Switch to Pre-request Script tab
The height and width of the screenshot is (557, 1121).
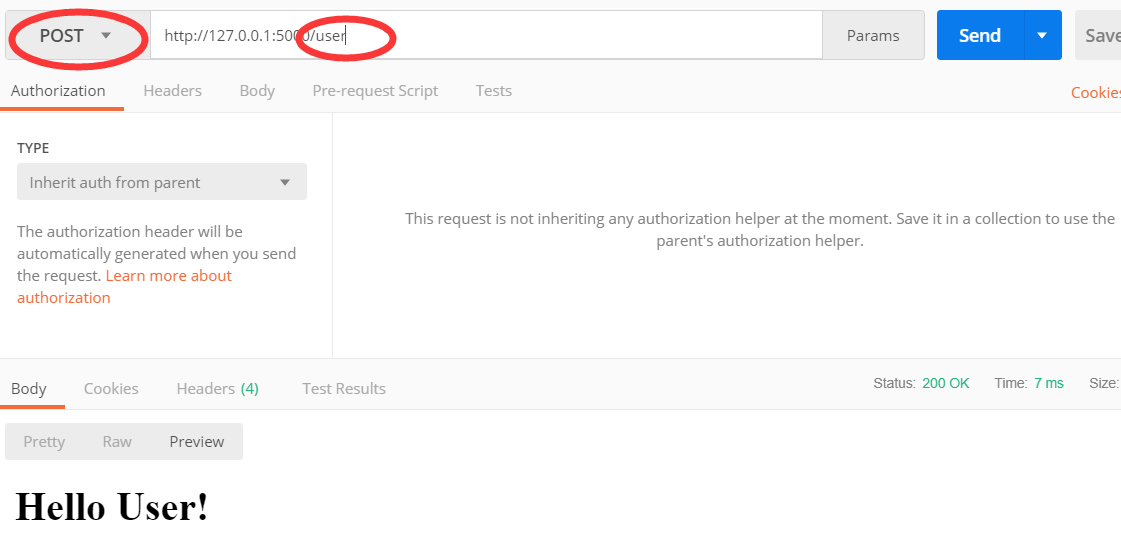click(375, 91)
